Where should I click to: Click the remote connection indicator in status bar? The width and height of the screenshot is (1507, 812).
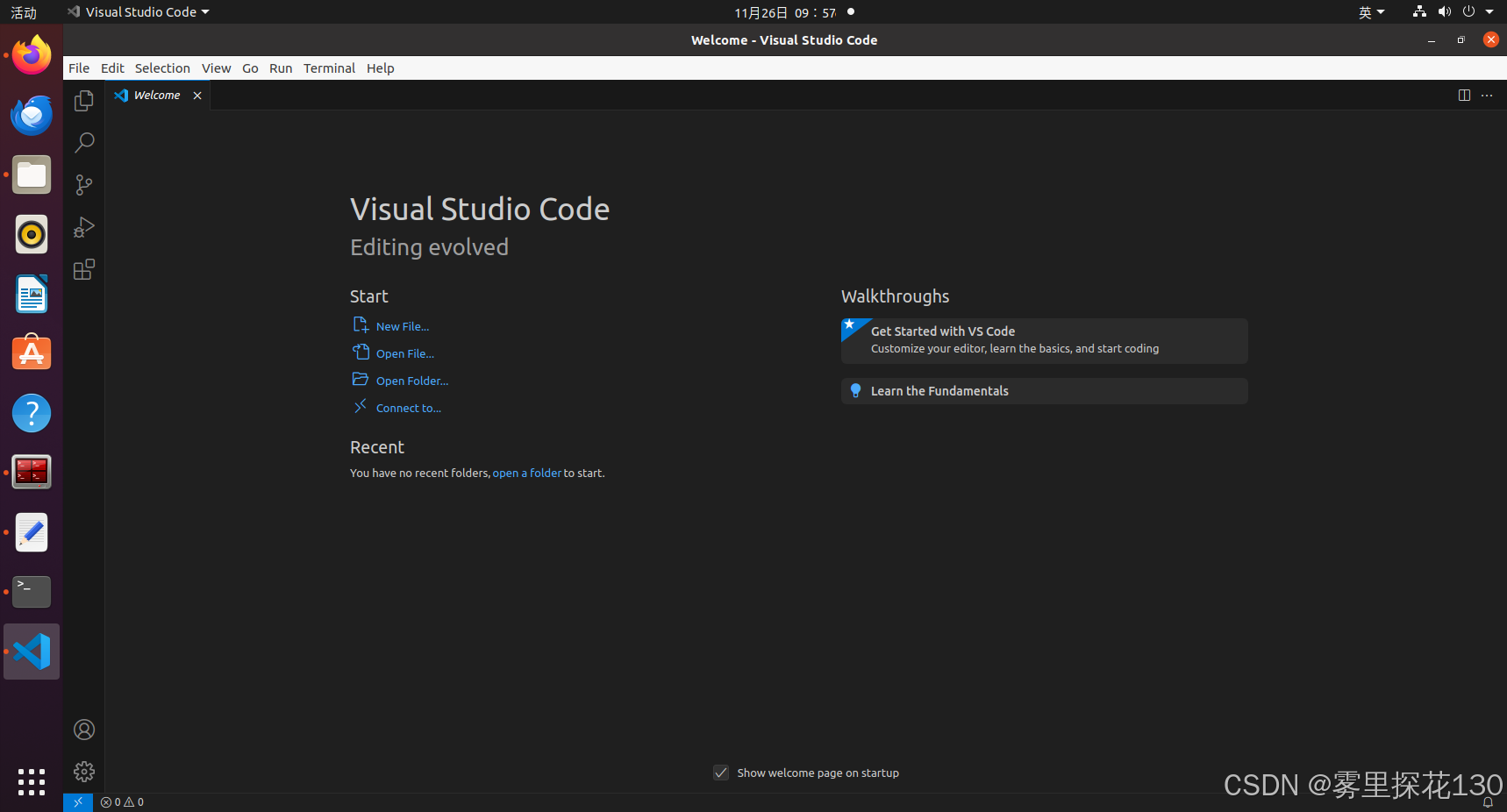coord(77,801)
